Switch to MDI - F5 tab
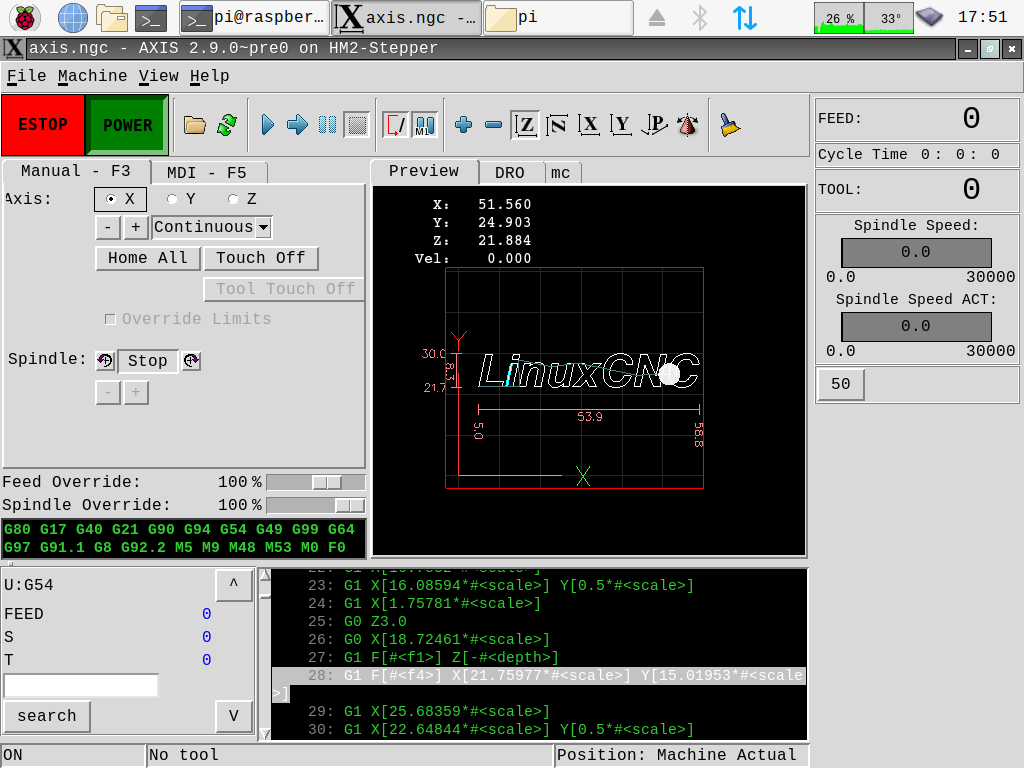This screenshot has height=768, width=1024. click(207, 173)
